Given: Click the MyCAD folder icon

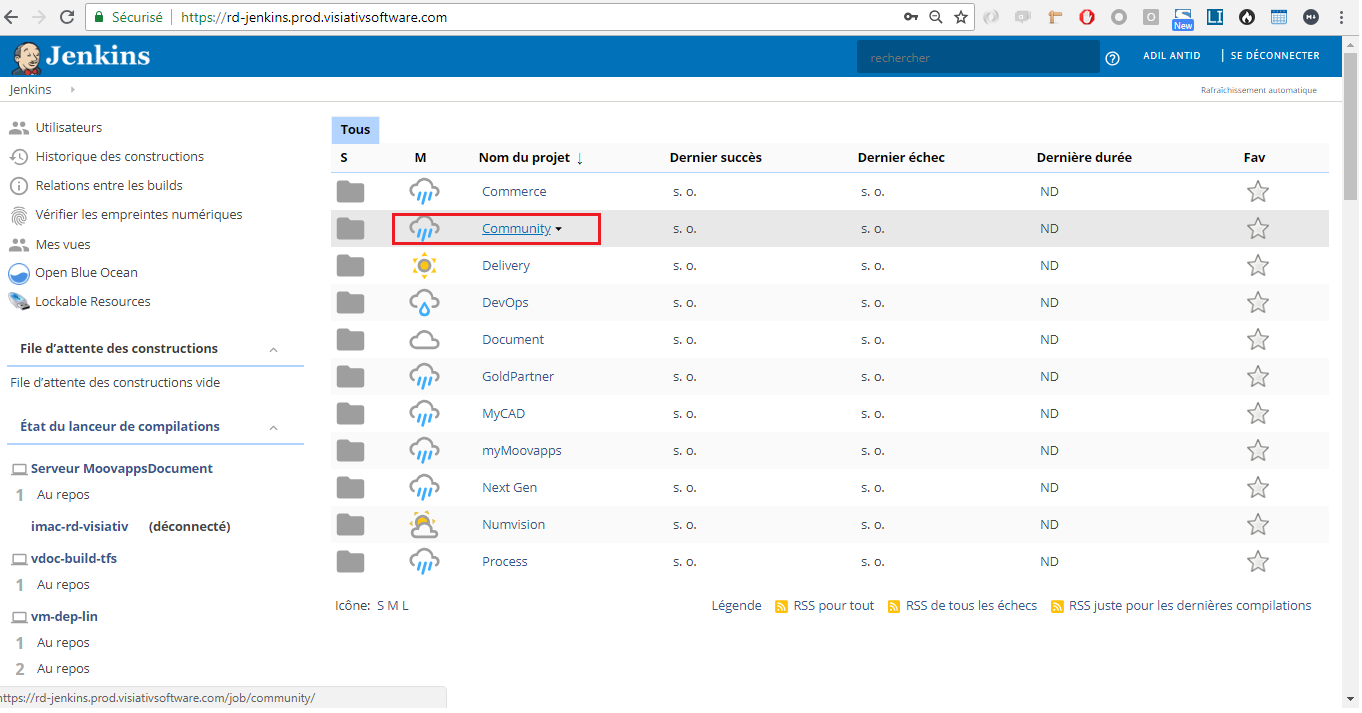Looking at the screenshot, I should pyautogui.click(x=350, y=414).
